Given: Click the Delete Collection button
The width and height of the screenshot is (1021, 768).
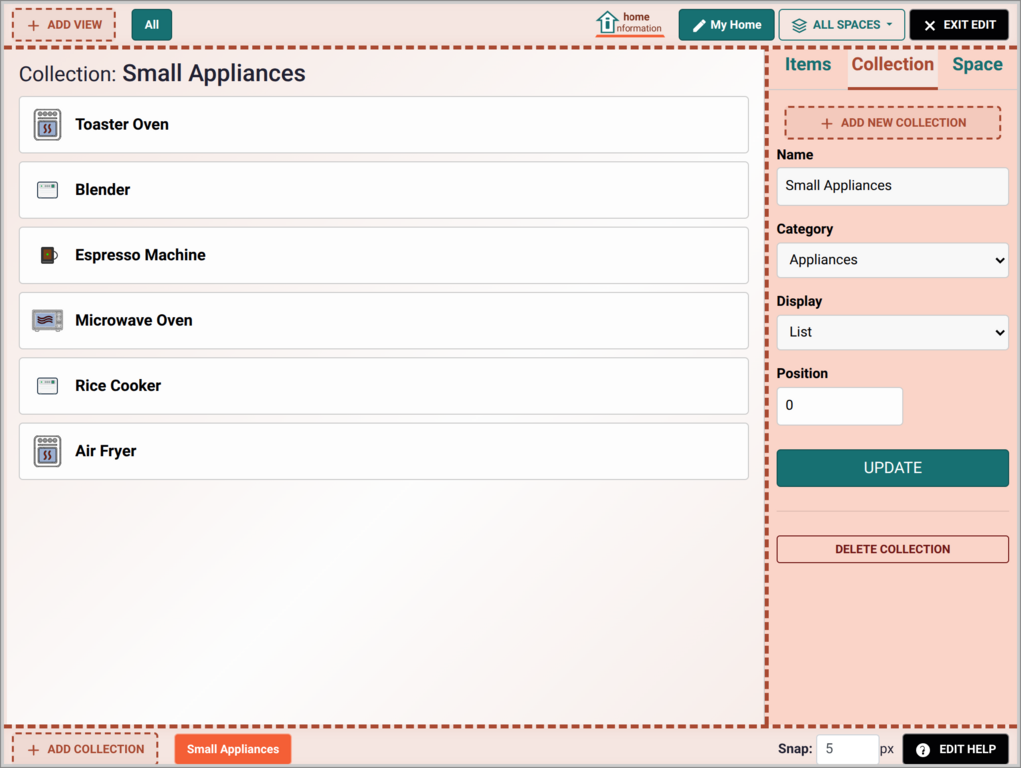Looking at the screenshot, I should pos(892,549).
